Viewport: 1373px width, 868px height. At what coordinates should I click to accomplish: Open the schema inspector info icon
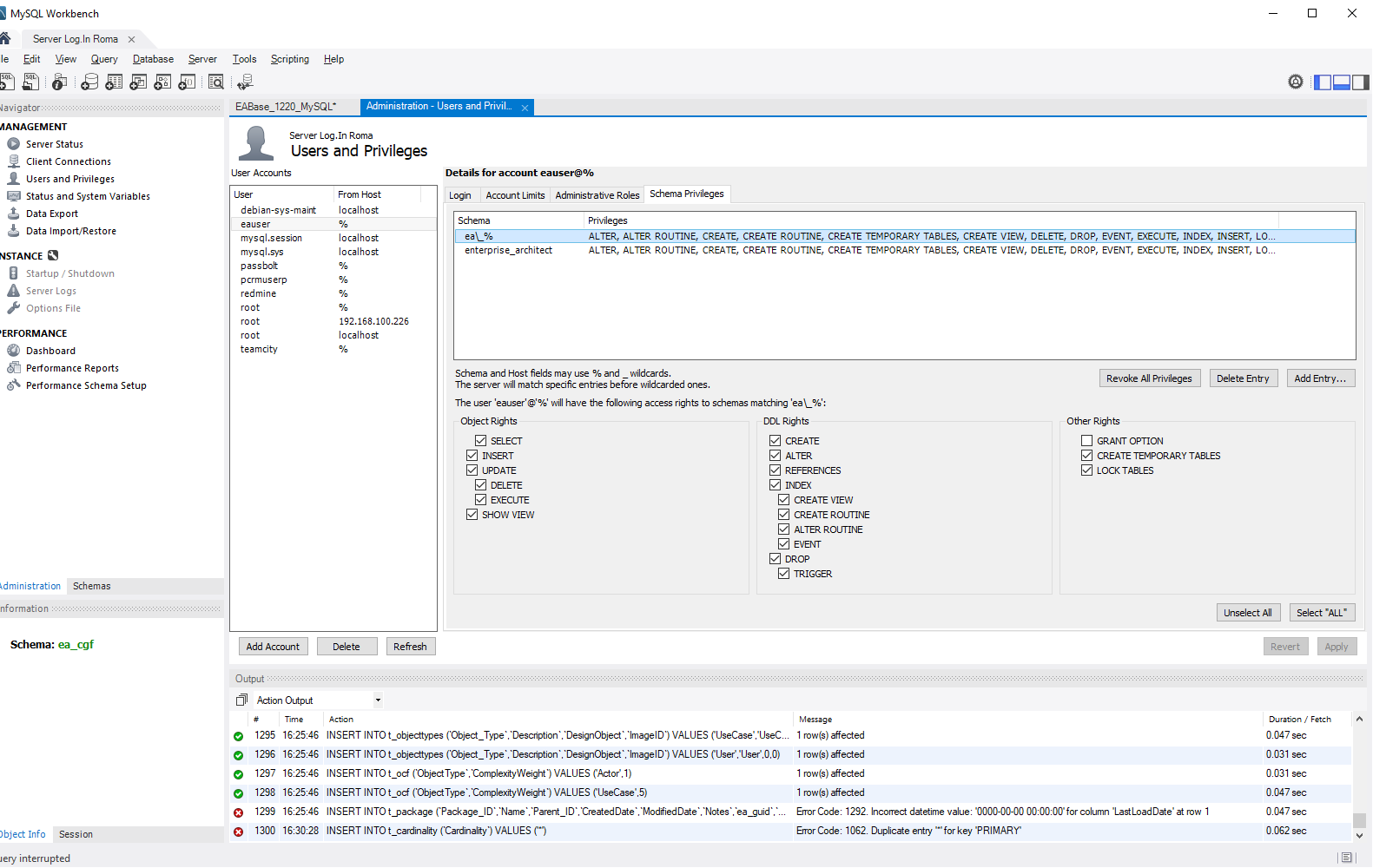click(59, 82)
